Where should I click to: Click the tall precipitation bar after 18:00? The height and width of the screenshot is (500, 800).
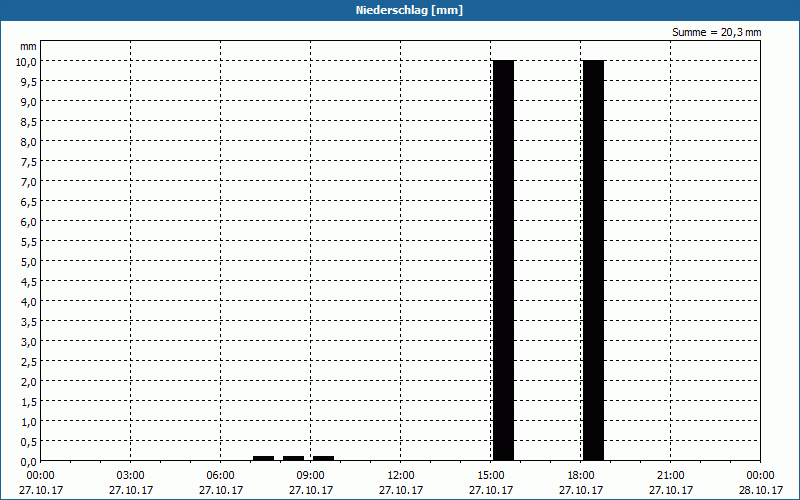593,261
